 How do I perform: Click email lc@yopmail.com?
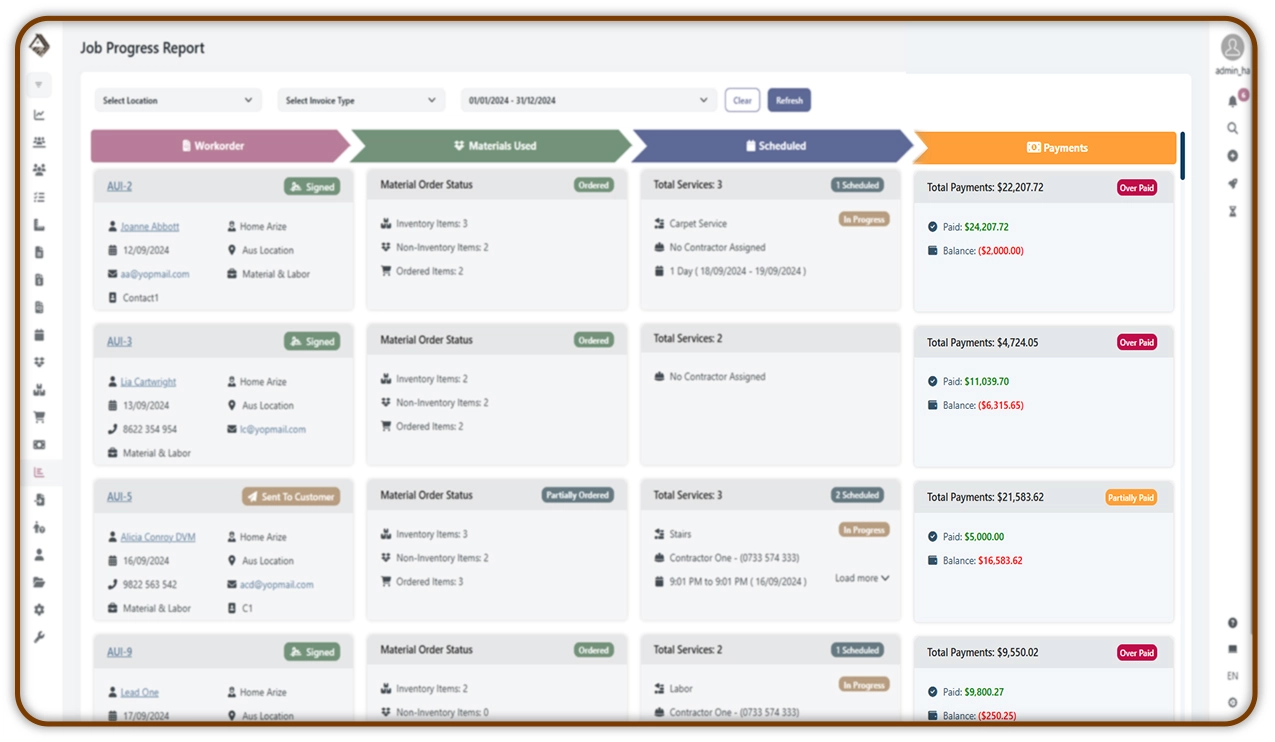273,429
